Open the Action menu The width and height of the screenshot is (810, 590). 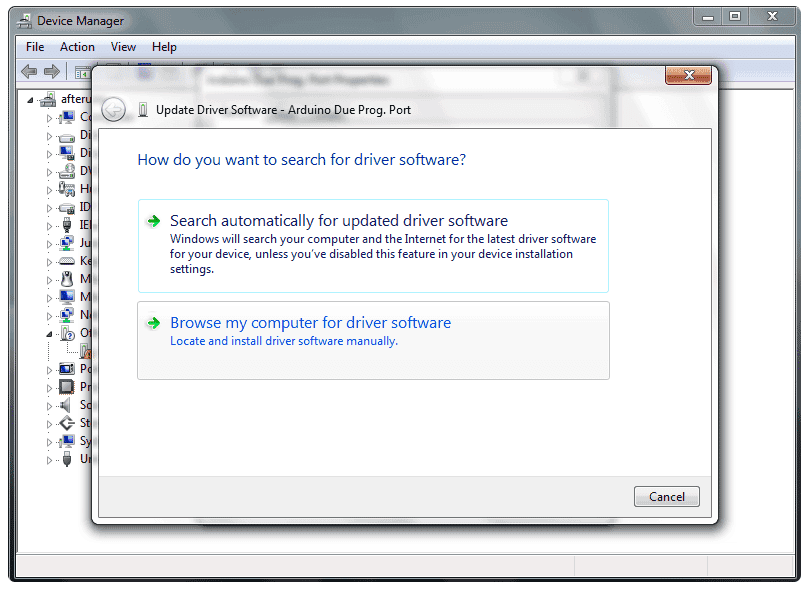click(77, 47)
